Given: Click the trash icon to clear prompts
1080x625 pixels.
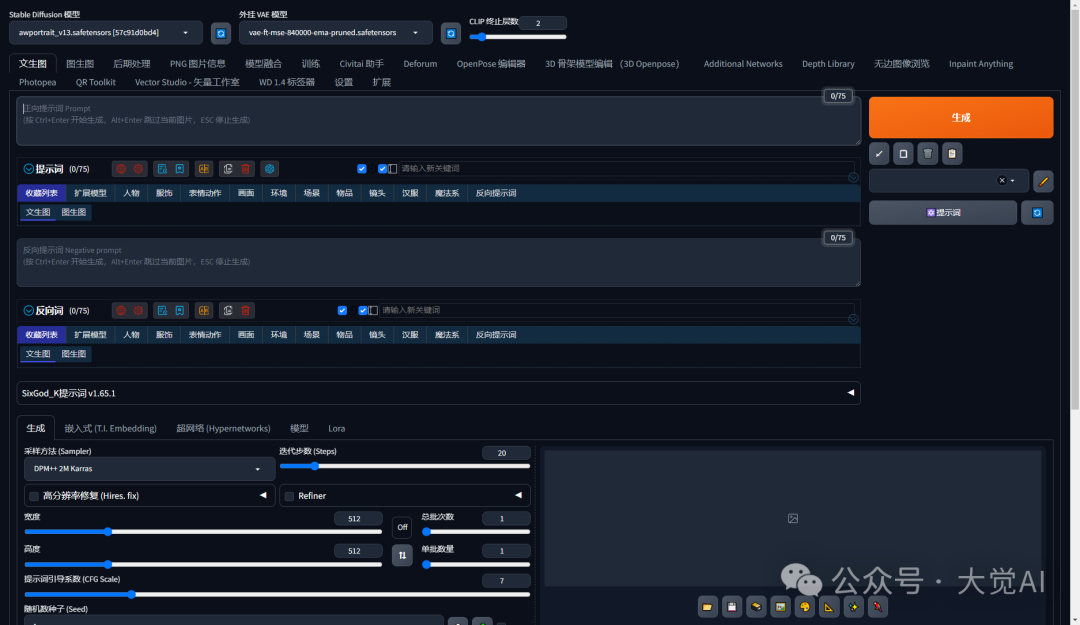Looking at the screenshot, I should pos(927,154).
